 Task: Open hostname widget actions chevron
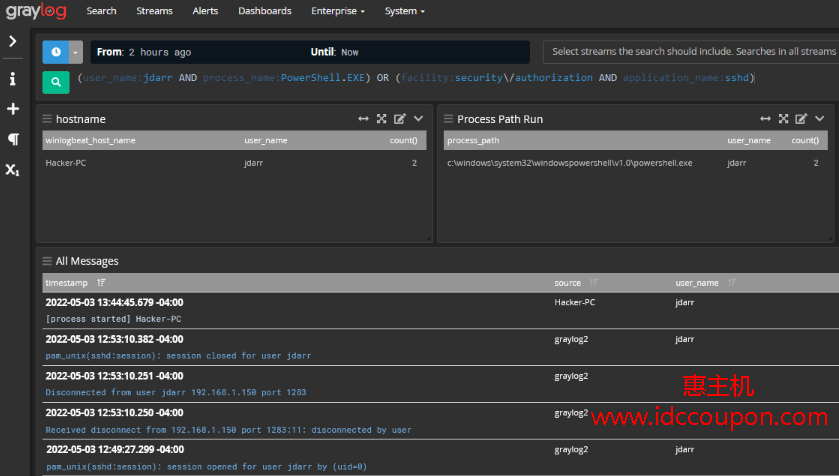(418, 119)
